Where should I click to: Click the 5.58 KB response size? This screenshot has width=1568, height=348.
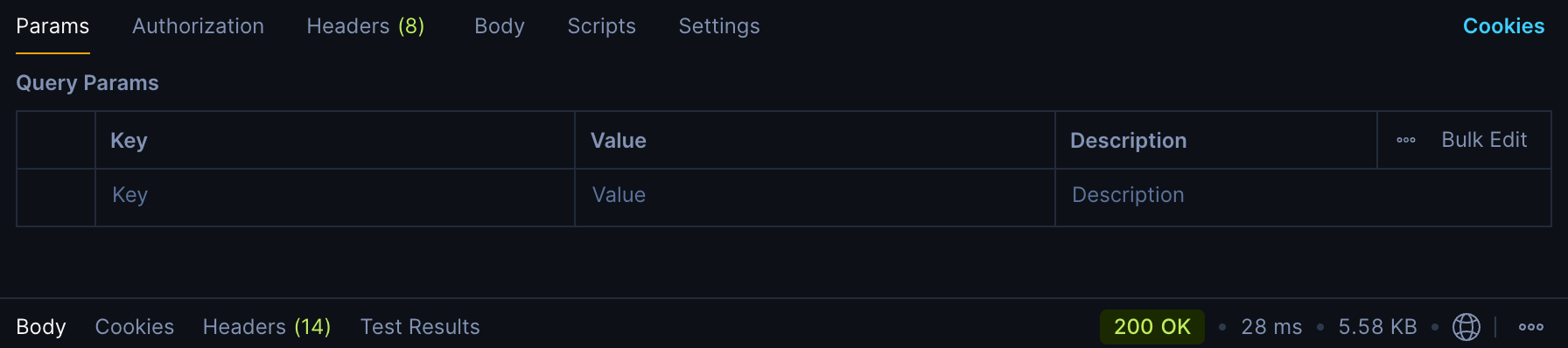(1377, 327)
